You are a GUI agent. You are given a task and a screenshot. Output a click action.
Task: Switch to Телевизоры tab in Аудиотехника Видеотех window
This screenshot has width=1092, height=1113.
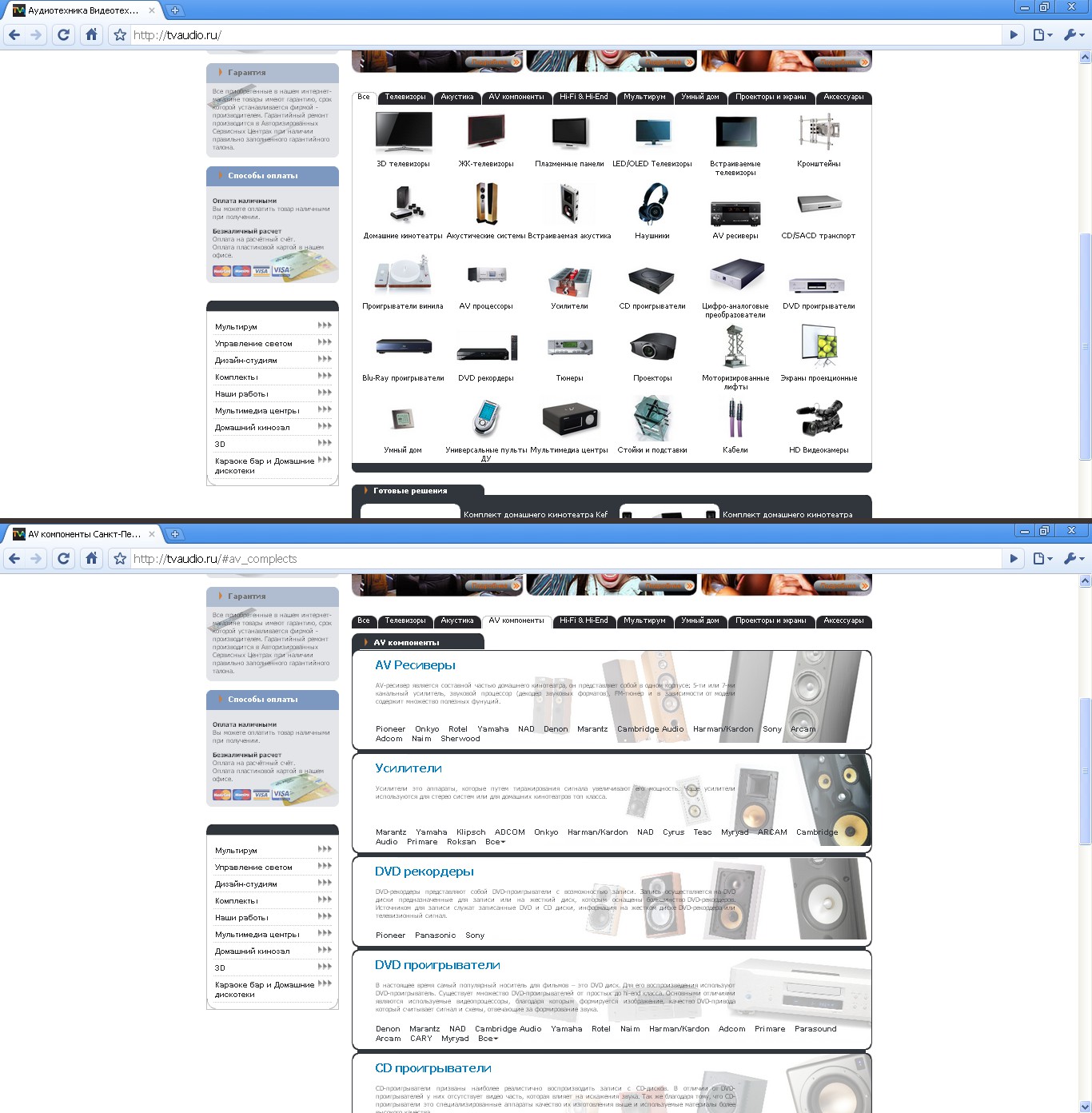coord(405,98)
